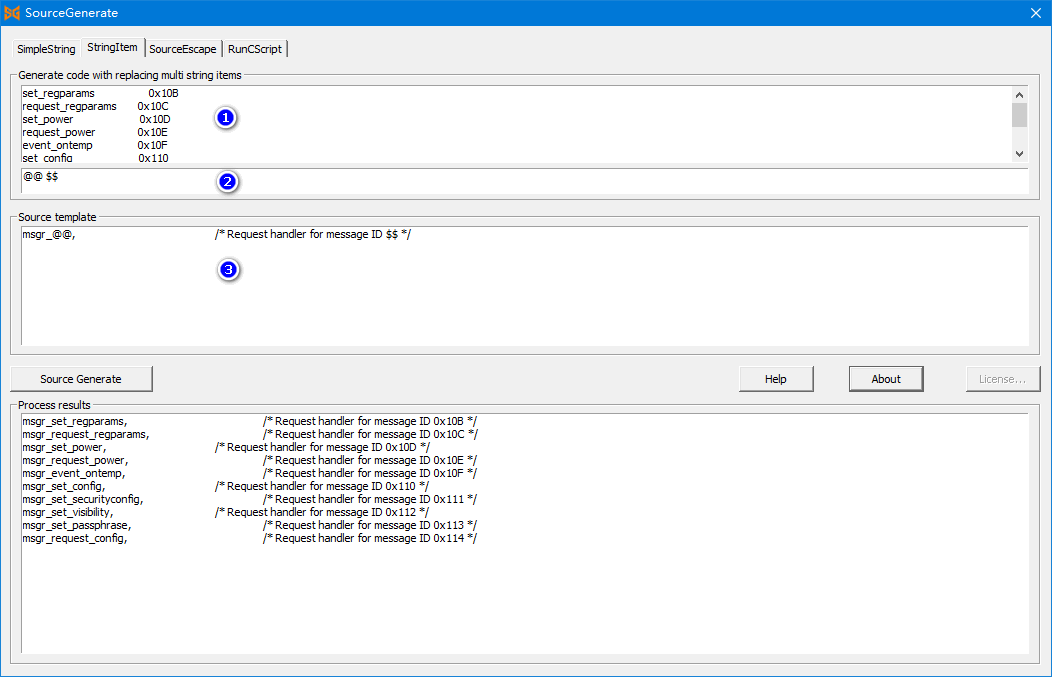Click the SourceGenerate app icon in title bar

coord(12,13)
